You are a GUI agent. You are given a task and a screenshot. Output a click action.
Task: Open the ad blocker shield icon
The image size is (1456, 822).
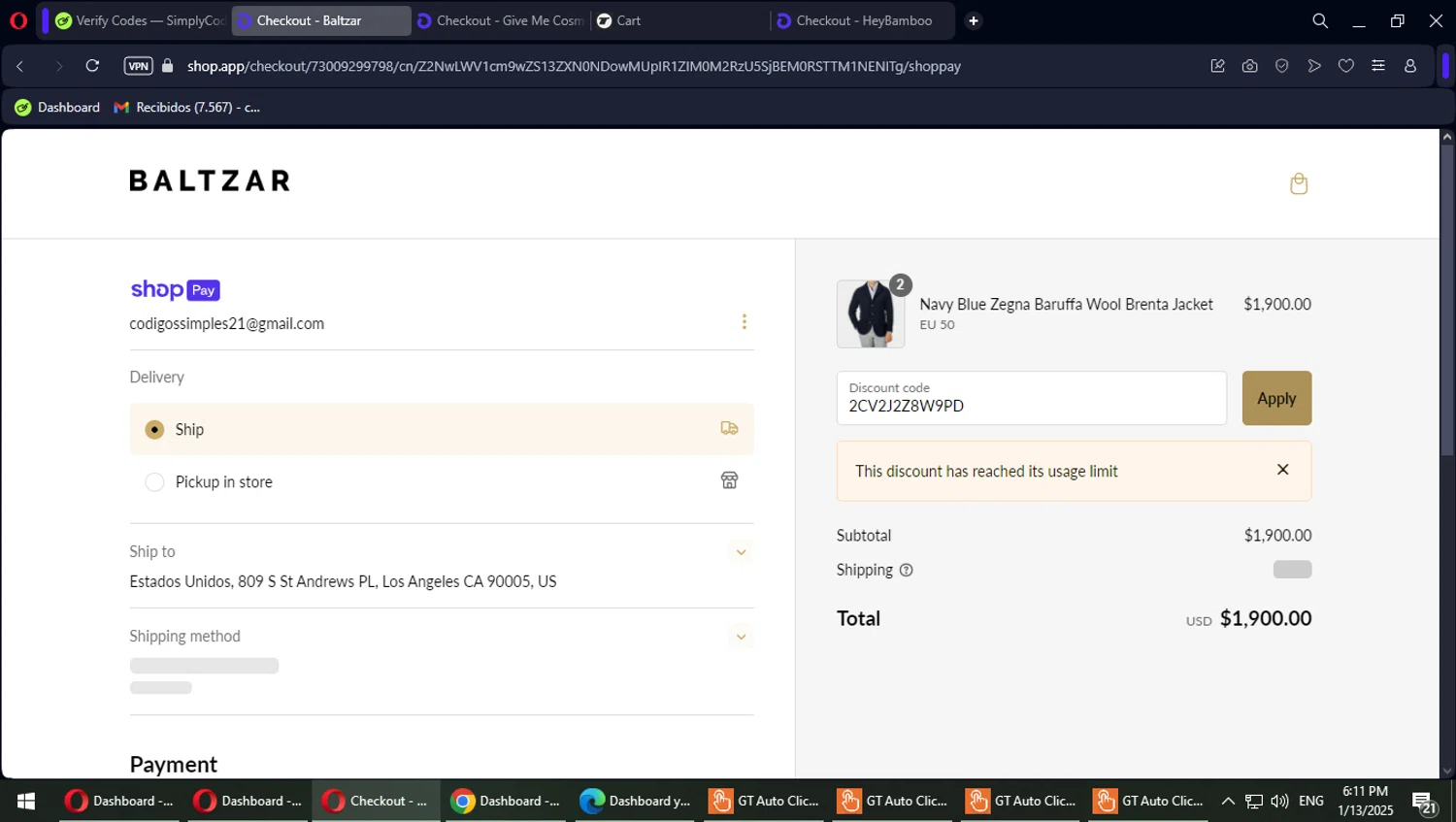(1282, 66)
